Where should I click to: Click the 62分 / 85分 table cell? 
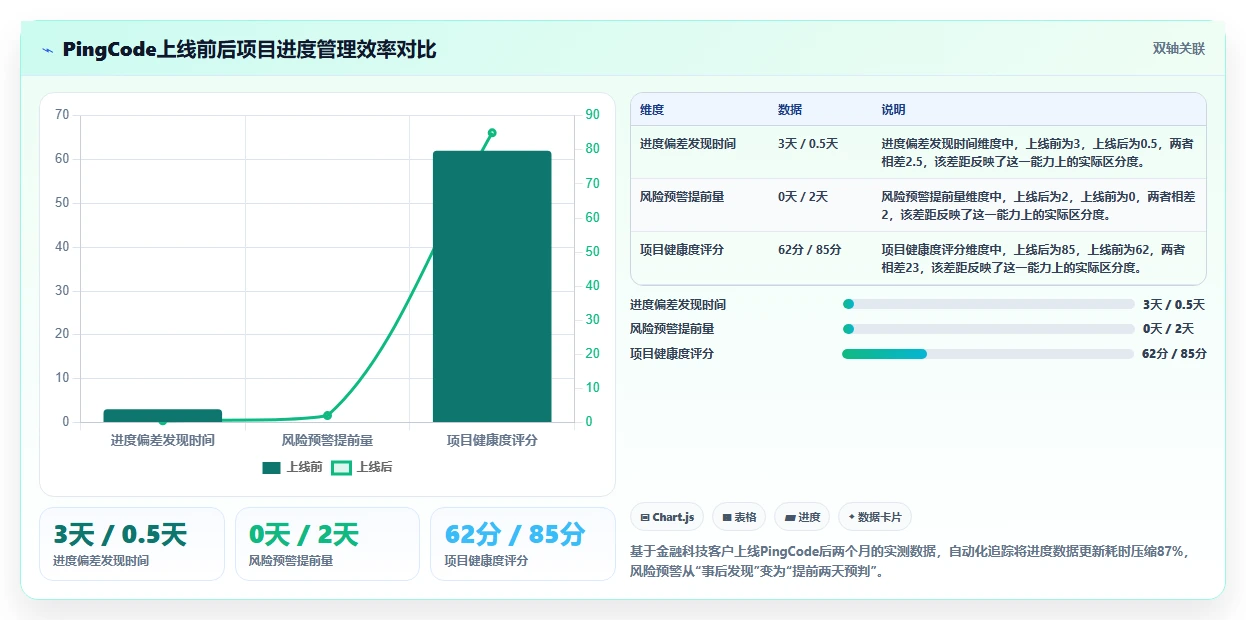coord(810,250)
